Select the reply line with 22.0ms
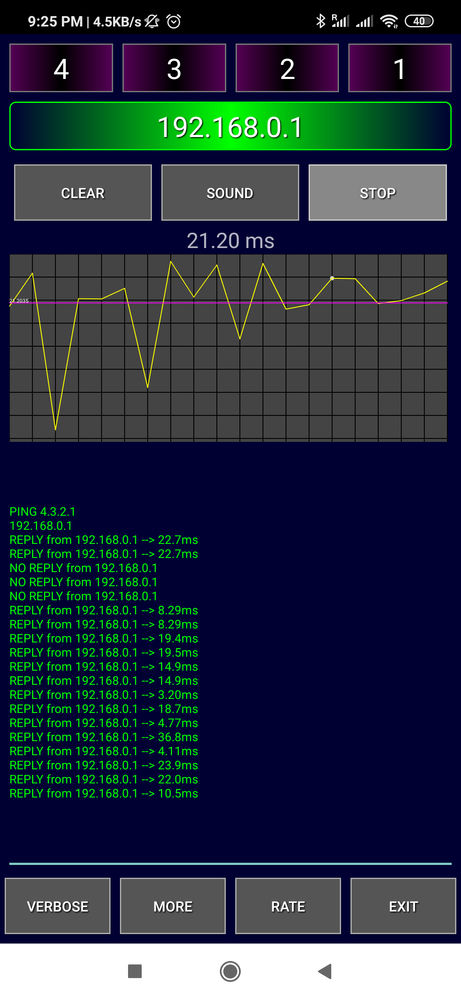This screenshot has width=461, height=999. (x=104, y=780)
